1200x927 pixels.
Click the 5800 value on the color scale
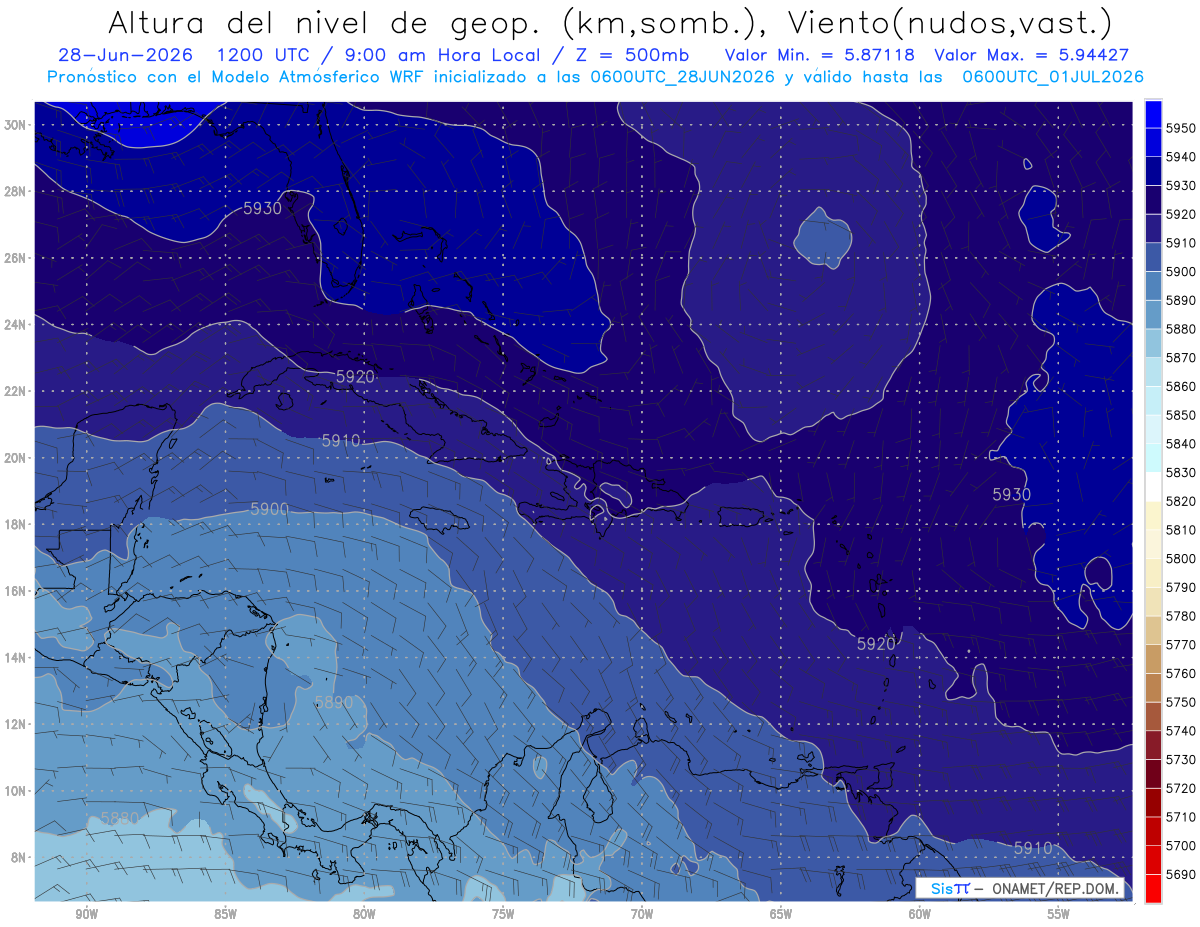click(x=1181, y=558)
